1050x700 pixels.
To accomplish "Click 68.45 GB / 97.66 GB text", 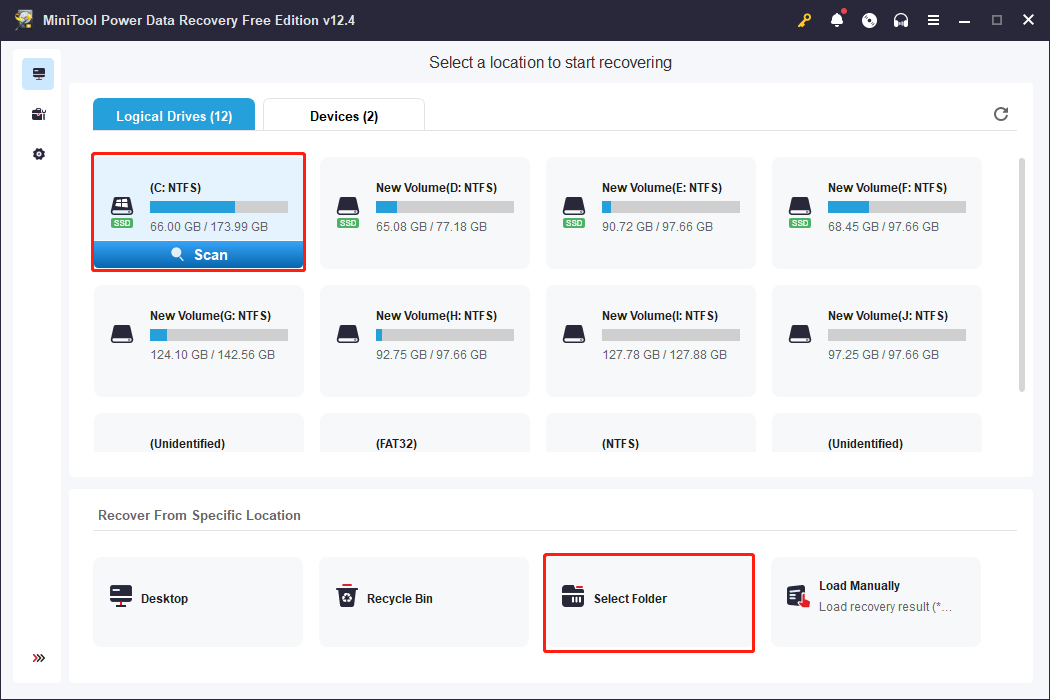I will [883, 226].
